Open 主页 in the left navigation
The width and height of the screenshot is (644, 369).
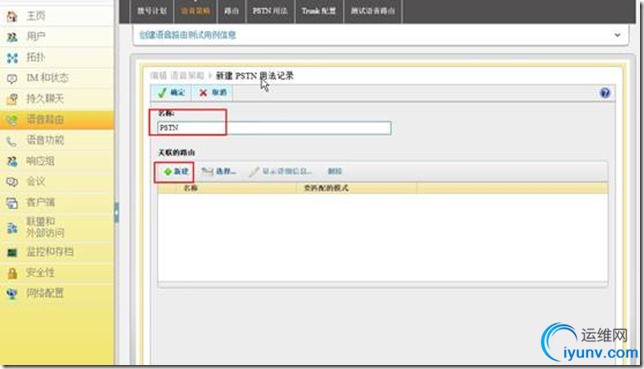57,16
